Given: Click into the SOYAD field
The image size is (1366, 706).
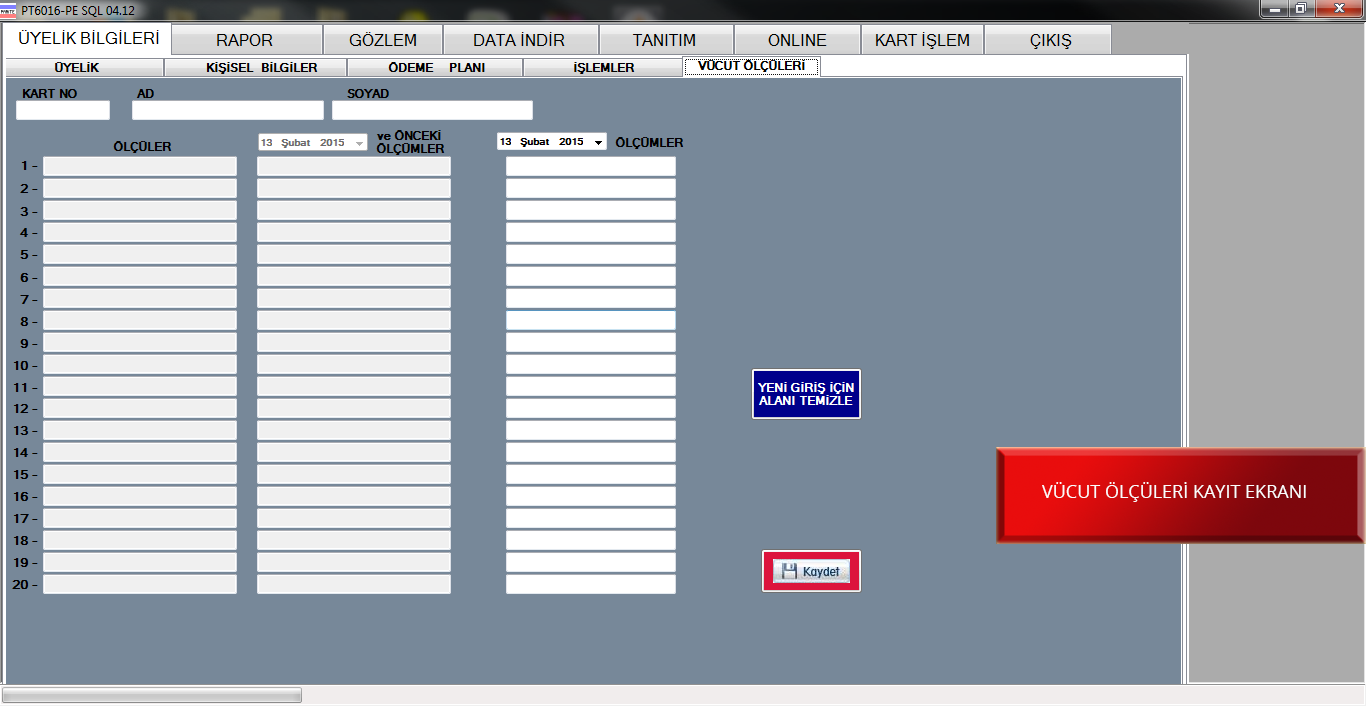Looking at the screenshot, I should (432, 110).
